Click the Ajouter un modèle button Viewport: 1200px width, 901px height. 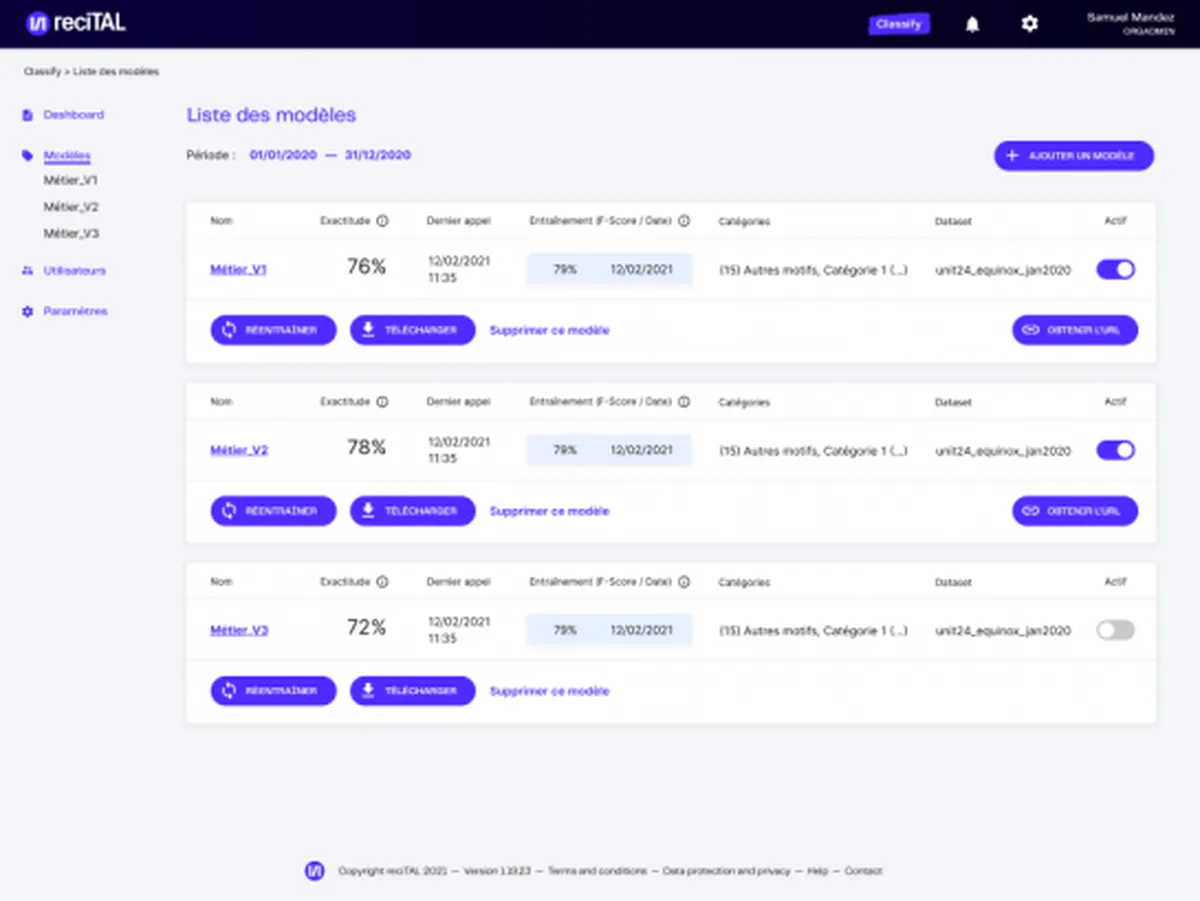pos(1074,156)
